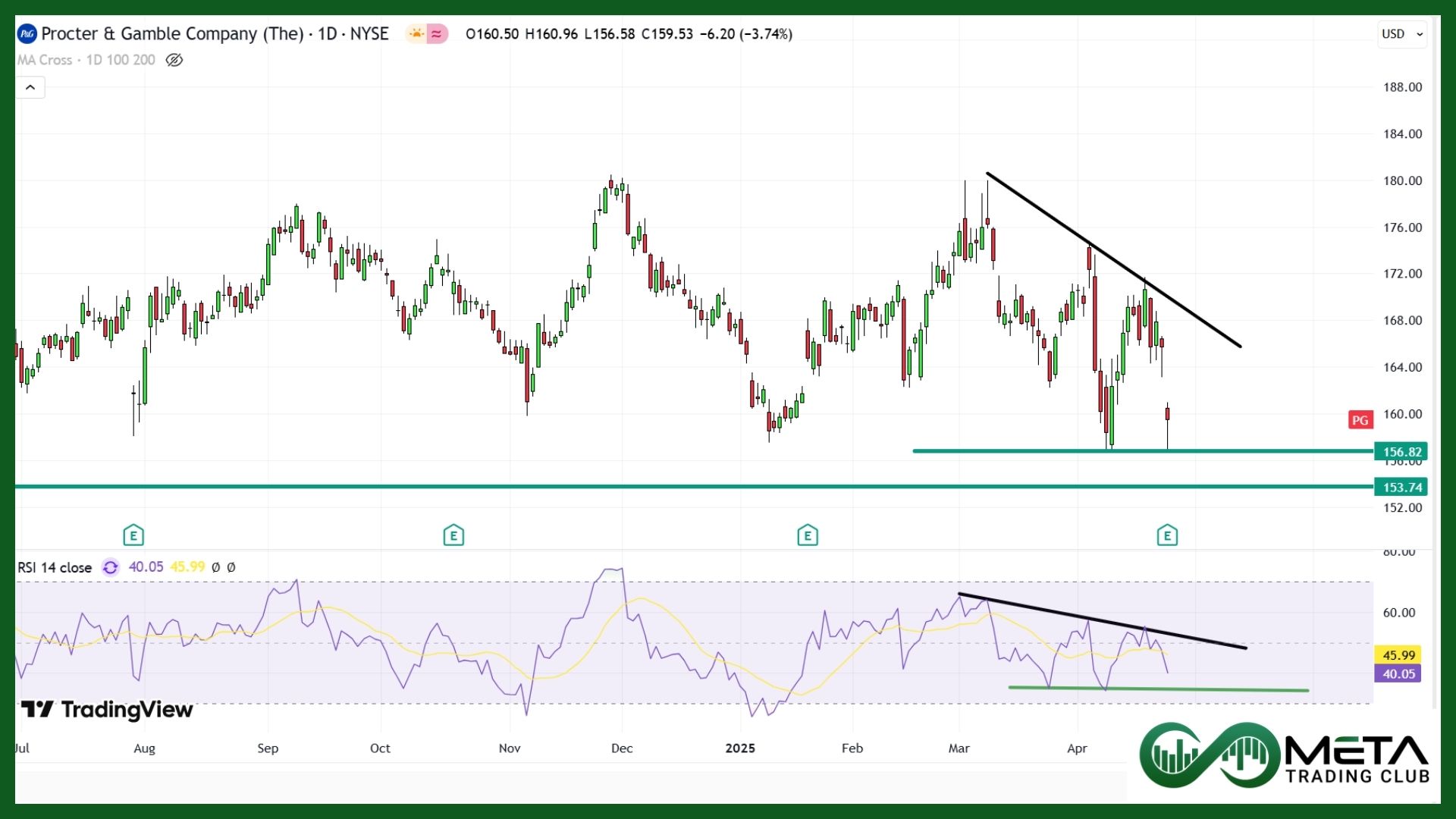Image resolution: width=1456 pixels, height=819 pixels.
Task: Click the sun market-status icon
Action: pyautogui.click(x=416, y=33)
